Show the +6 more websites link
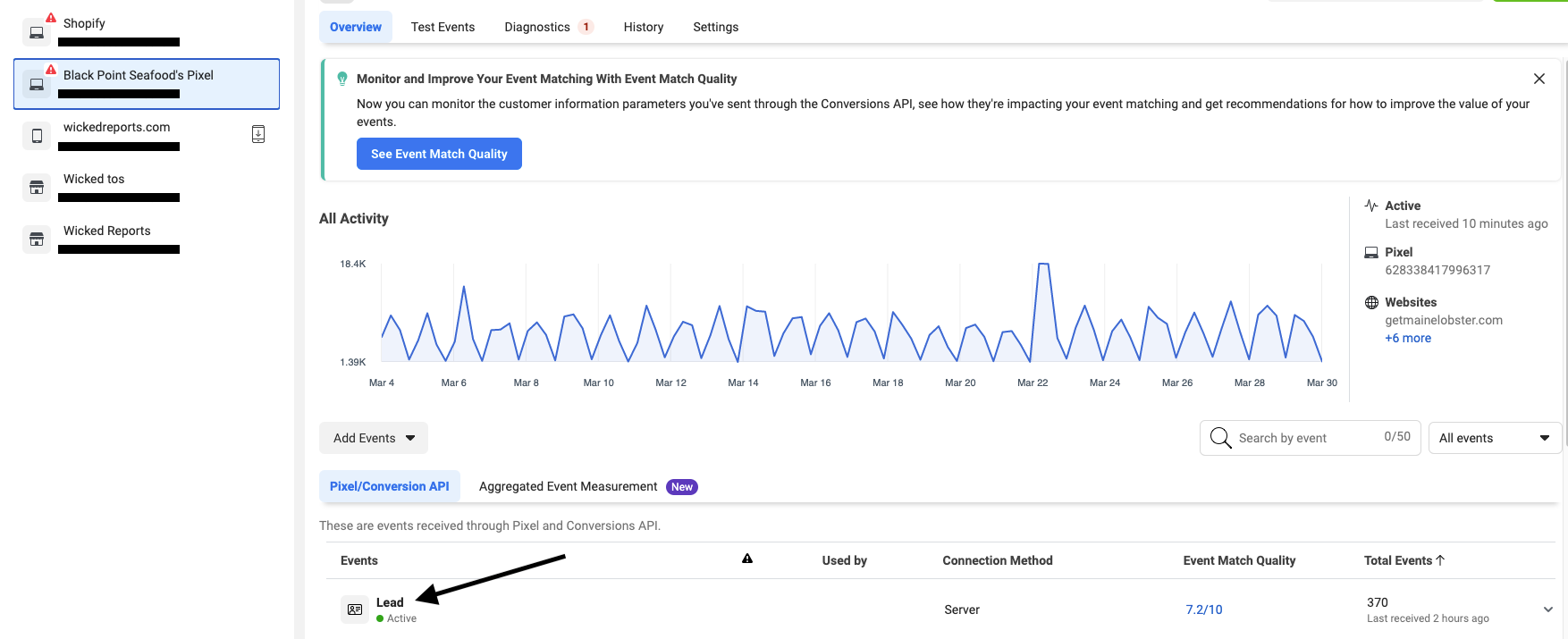Image resolution: width=1568 pixels, height=639 pixels. (1408, 338)
